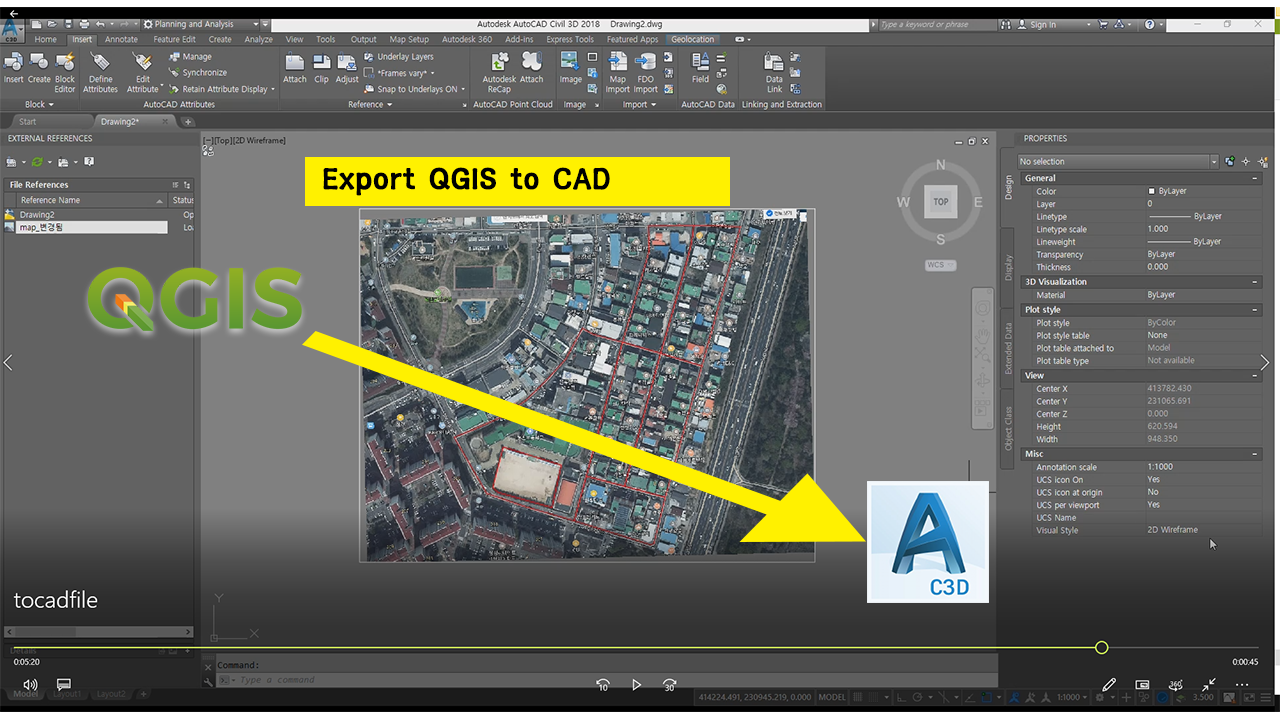Play the video
The image size is (1280, 720).
pyautogui.click(x=636, y=685)
